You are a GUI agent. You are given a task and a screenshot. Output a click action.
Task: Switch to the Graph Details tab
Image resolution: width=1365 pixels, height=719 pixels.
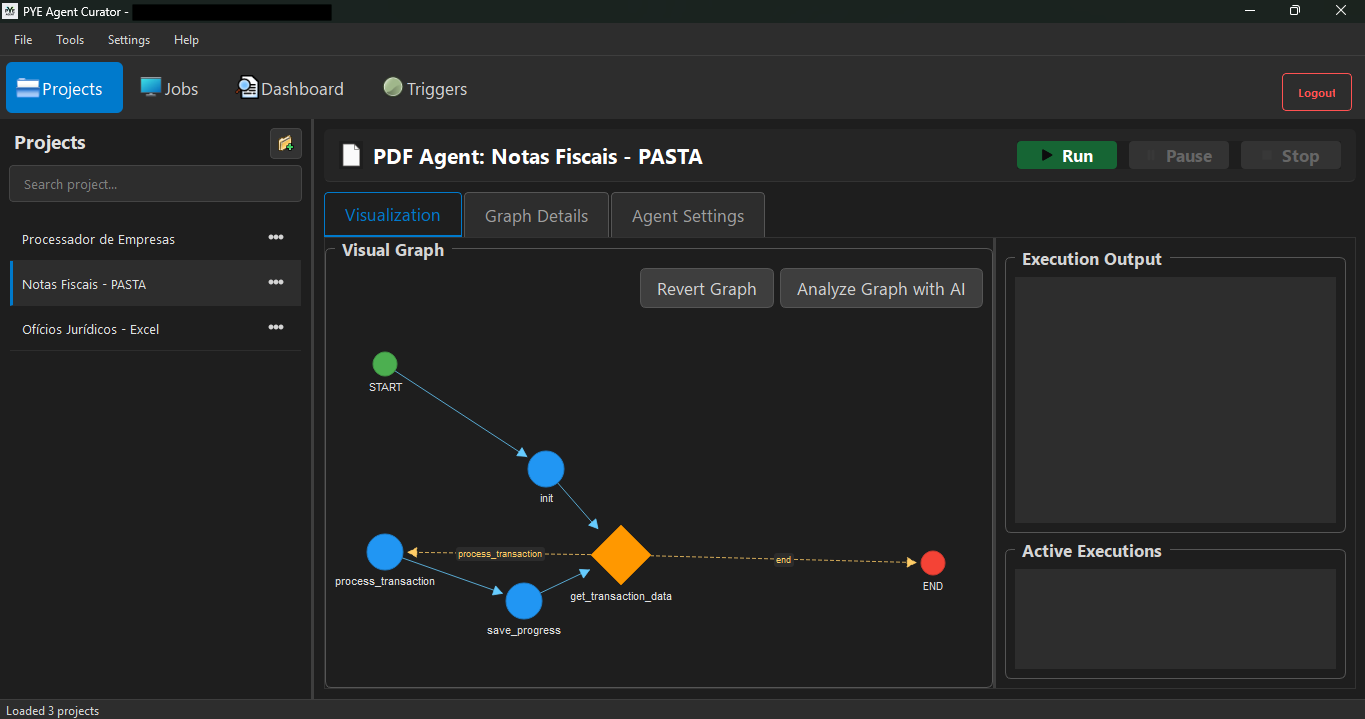(536, 216)
